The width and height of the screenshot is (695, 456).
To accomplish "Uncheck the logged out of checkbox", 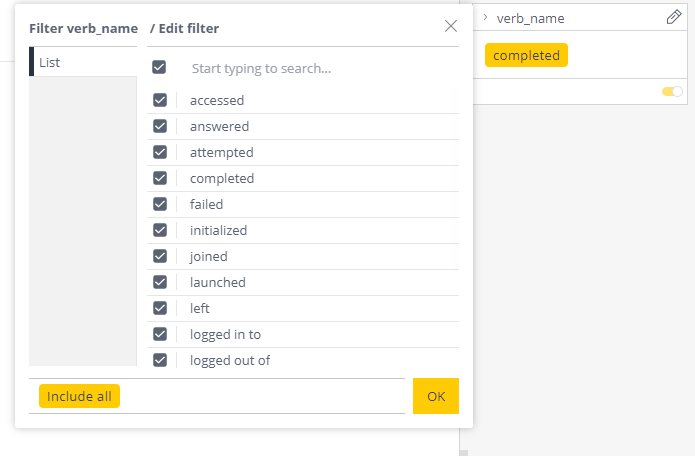I will tap(160, 360).
